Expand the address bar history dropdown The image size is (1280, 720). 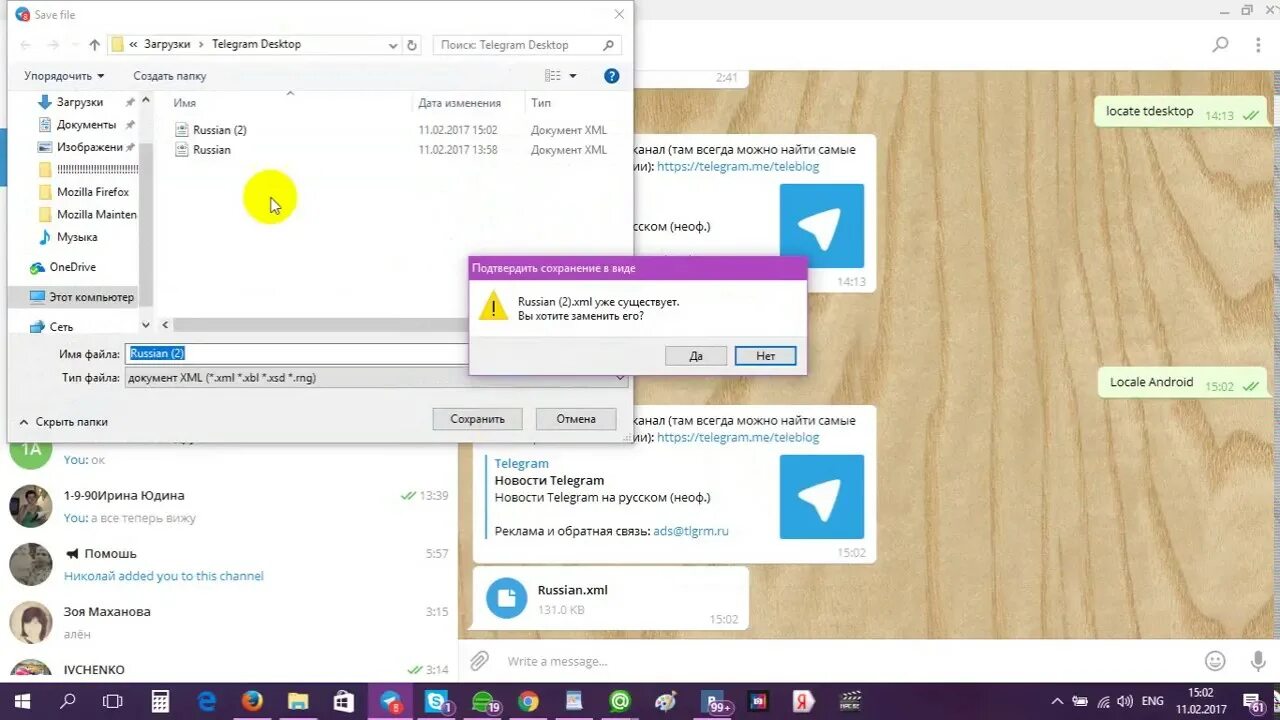coord(393,45)
